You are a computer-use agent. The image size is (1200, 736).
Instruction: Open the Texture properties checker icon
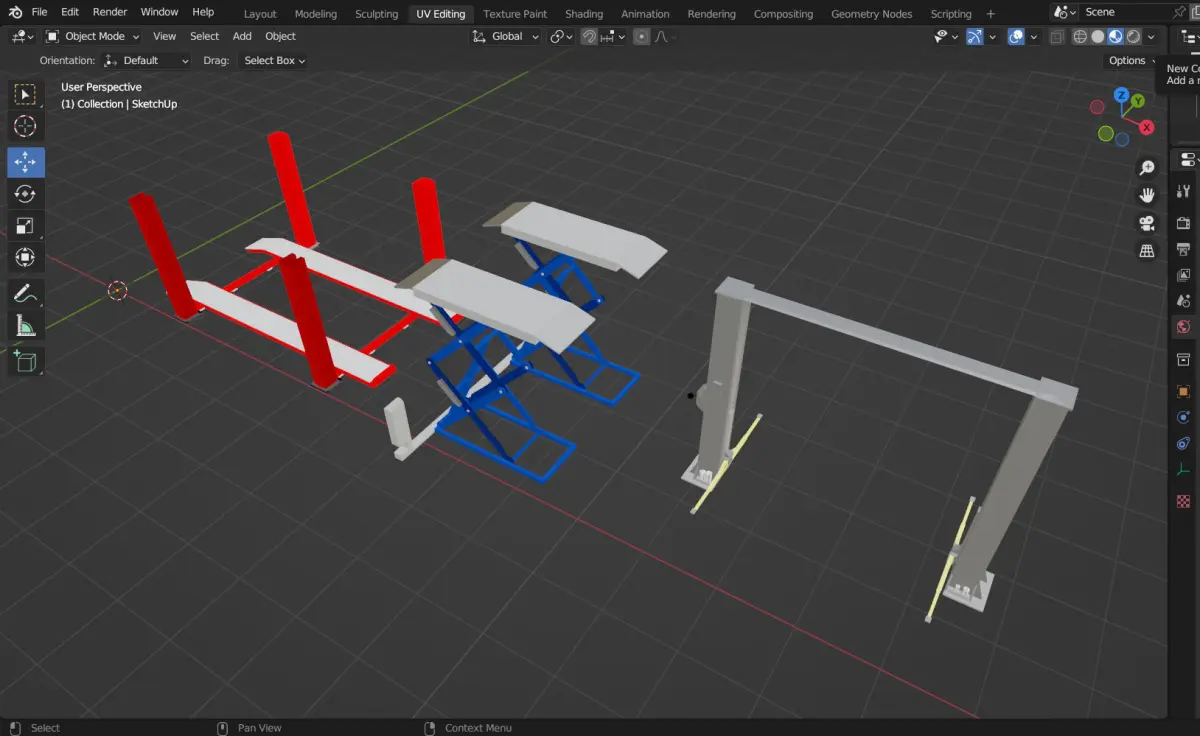coord(1184,501)
